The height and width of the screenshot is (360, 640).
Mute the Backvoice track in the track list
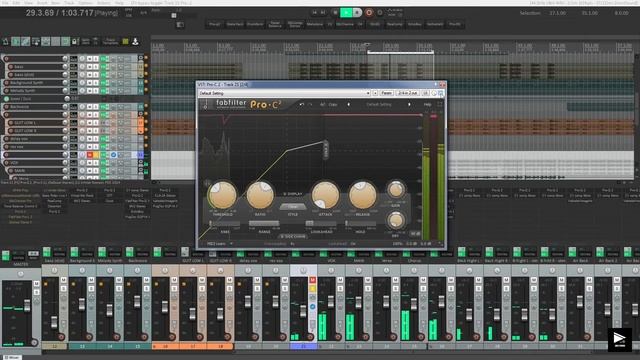[x=89, y=107]
